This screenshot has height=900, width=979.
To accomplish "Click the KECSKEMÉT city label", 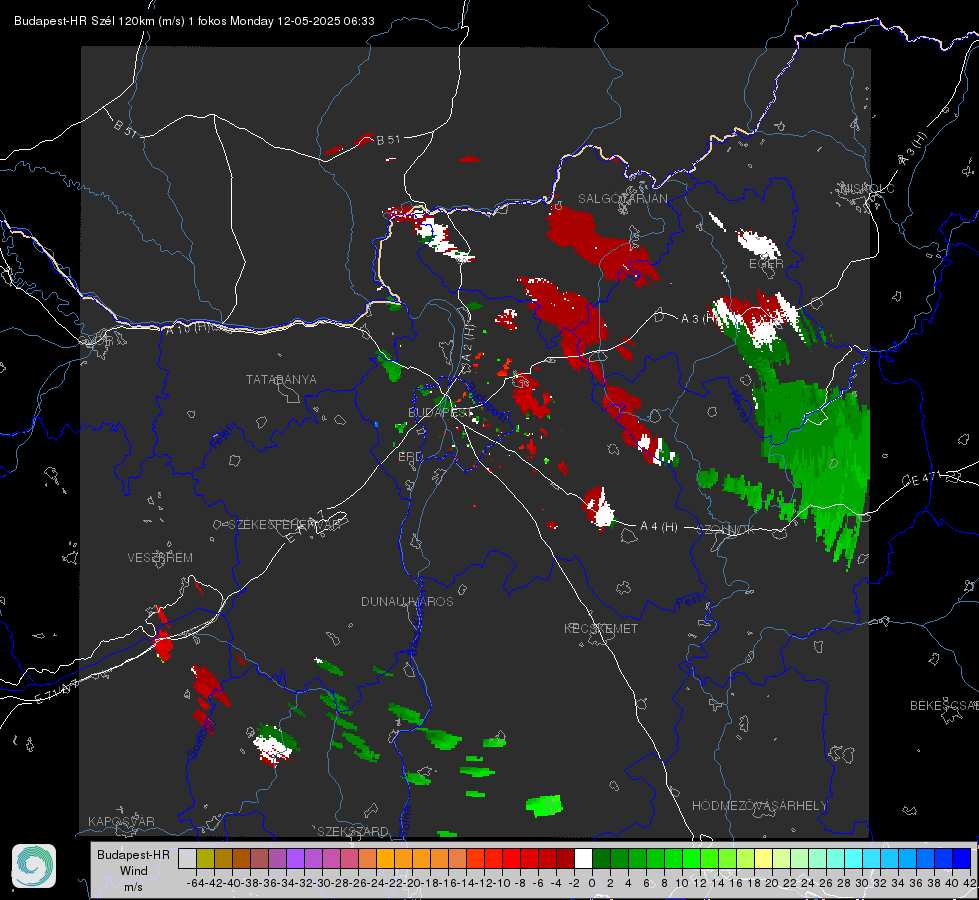I will 601,628.
